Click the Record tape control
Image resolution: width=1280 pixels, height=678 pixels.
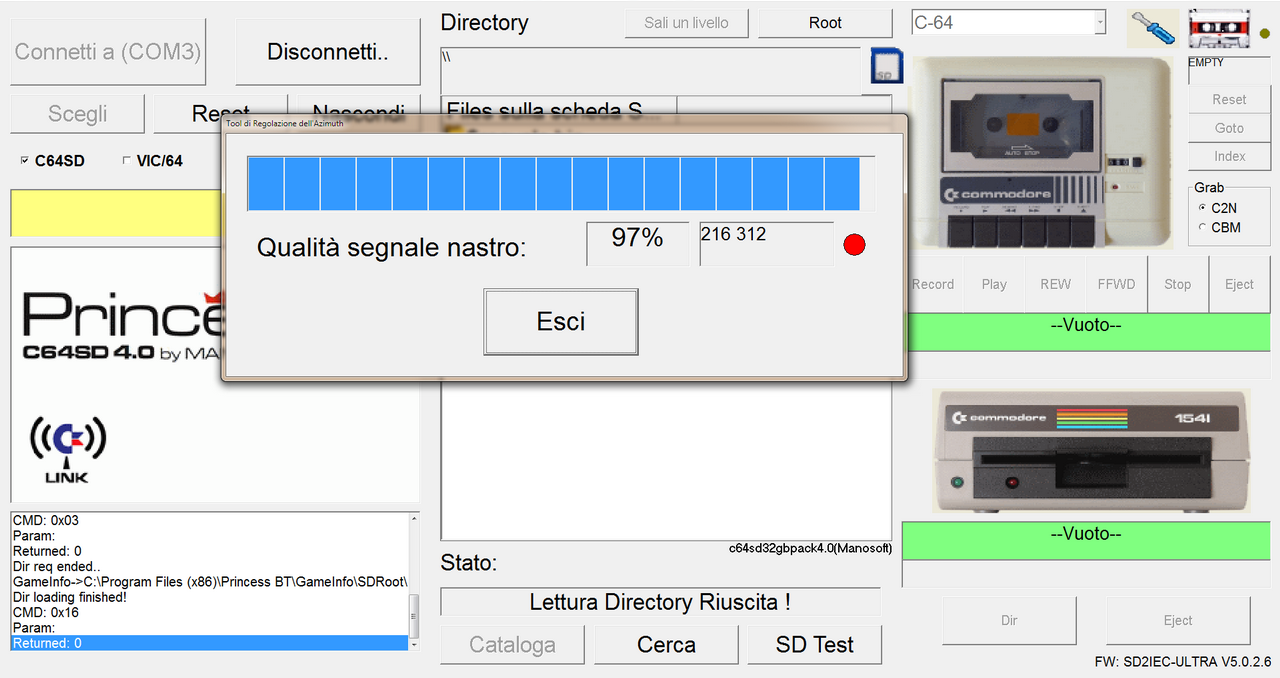coord(933,284)
